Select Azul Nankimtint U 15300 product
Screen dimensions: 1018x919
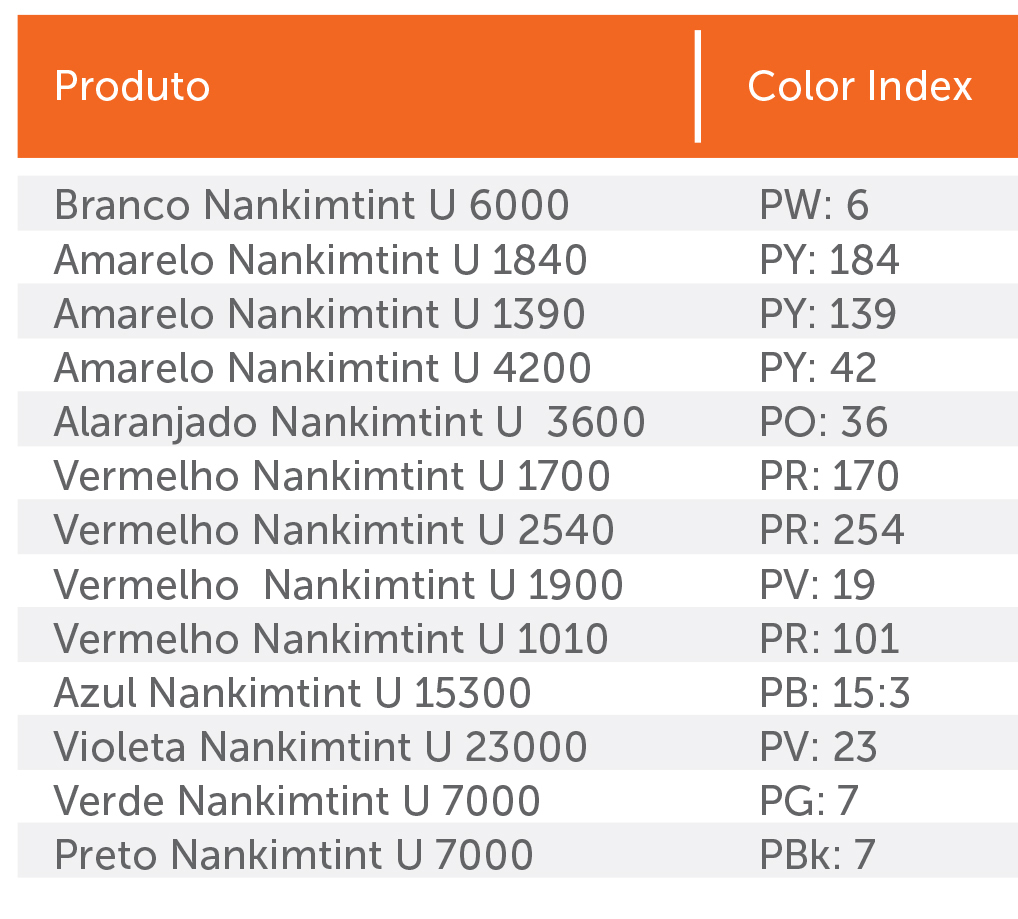click(x=292, y=692)
